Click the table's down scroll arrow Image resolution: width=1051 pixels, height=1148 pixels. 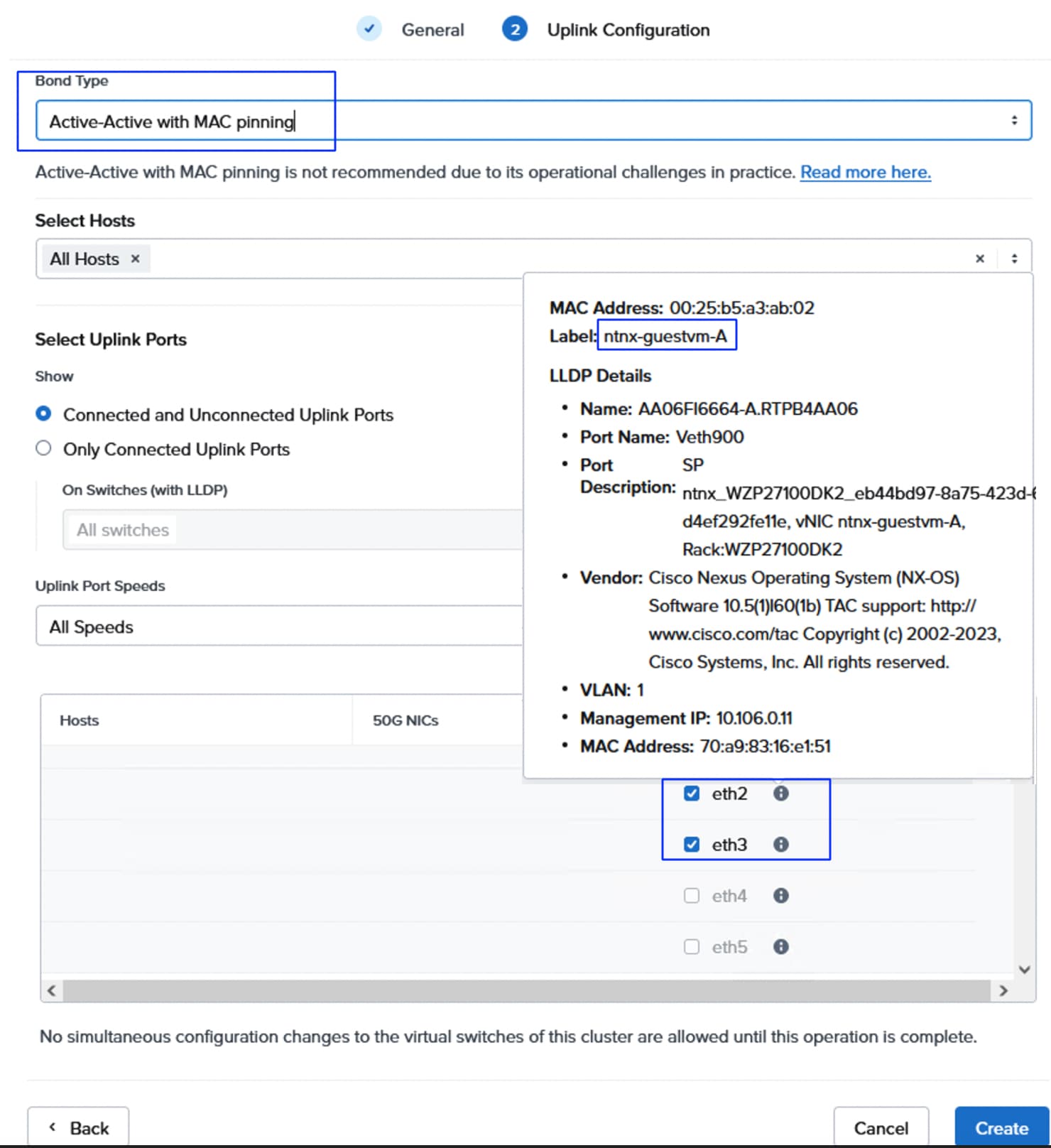(1024, 970)
